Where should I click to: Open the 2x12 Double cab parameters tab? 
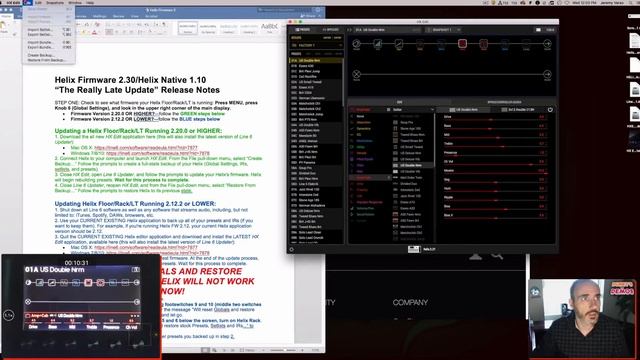click(x=518, y=110)
